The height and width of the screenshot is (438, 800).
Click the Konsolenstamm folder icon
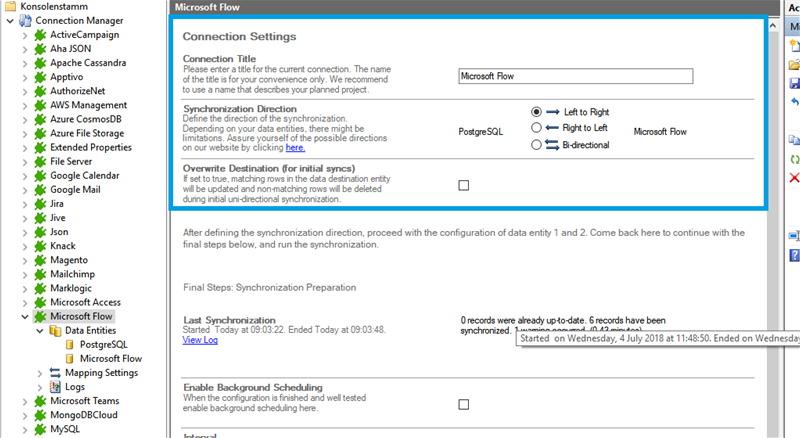[x=11, y=7]
